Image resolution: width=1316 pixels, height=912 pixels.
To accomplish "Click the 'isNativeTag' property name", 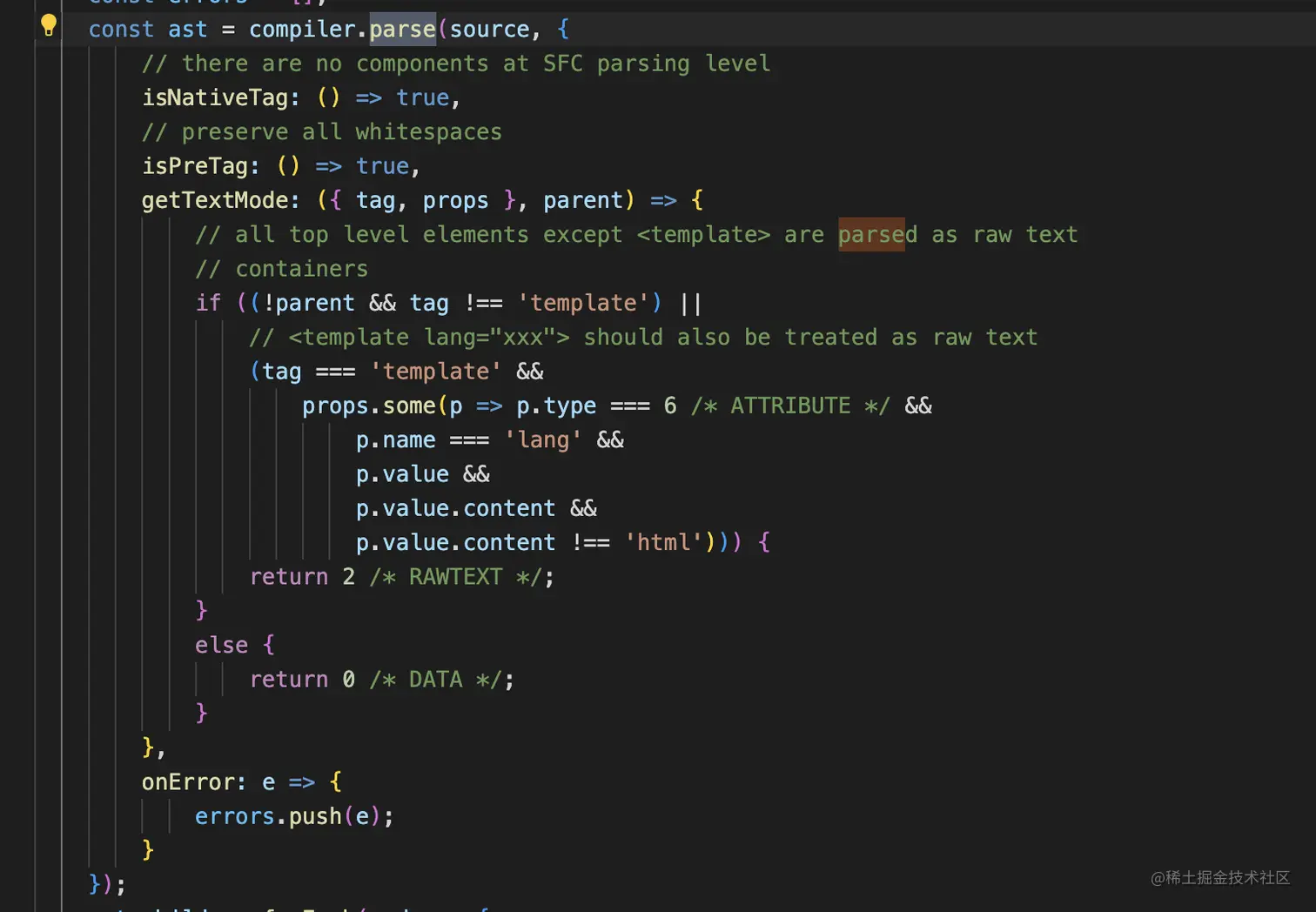I will (215, 97).
